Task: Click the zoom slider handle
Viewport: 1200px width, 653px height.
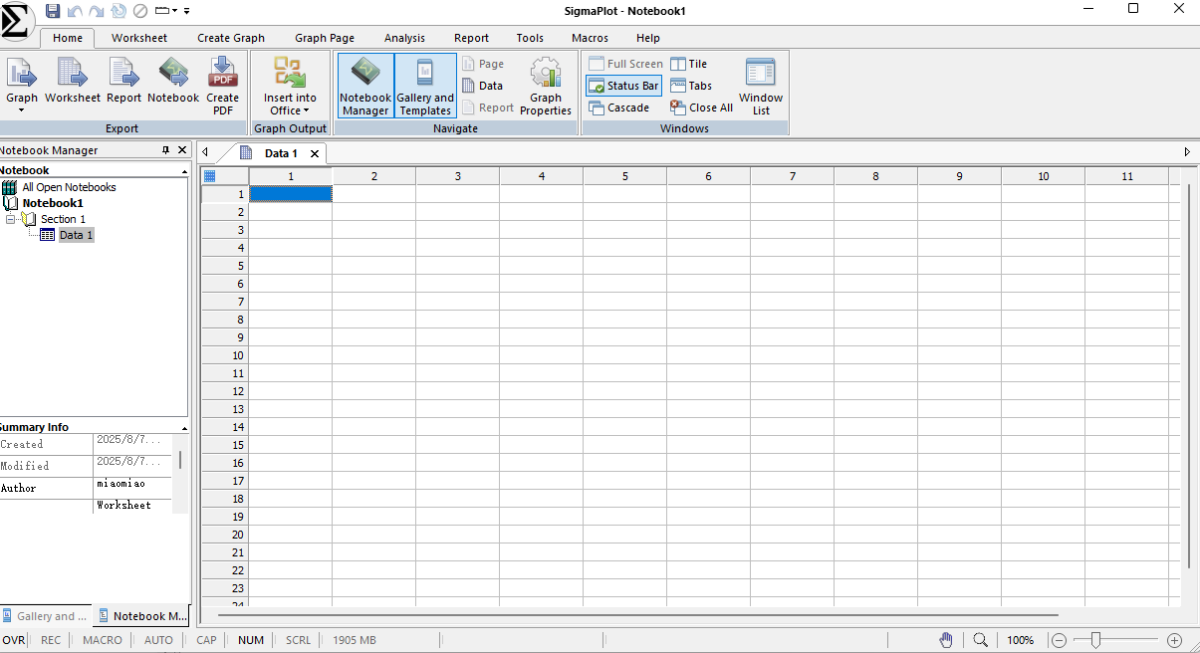Action: (x=1096, y=640)
